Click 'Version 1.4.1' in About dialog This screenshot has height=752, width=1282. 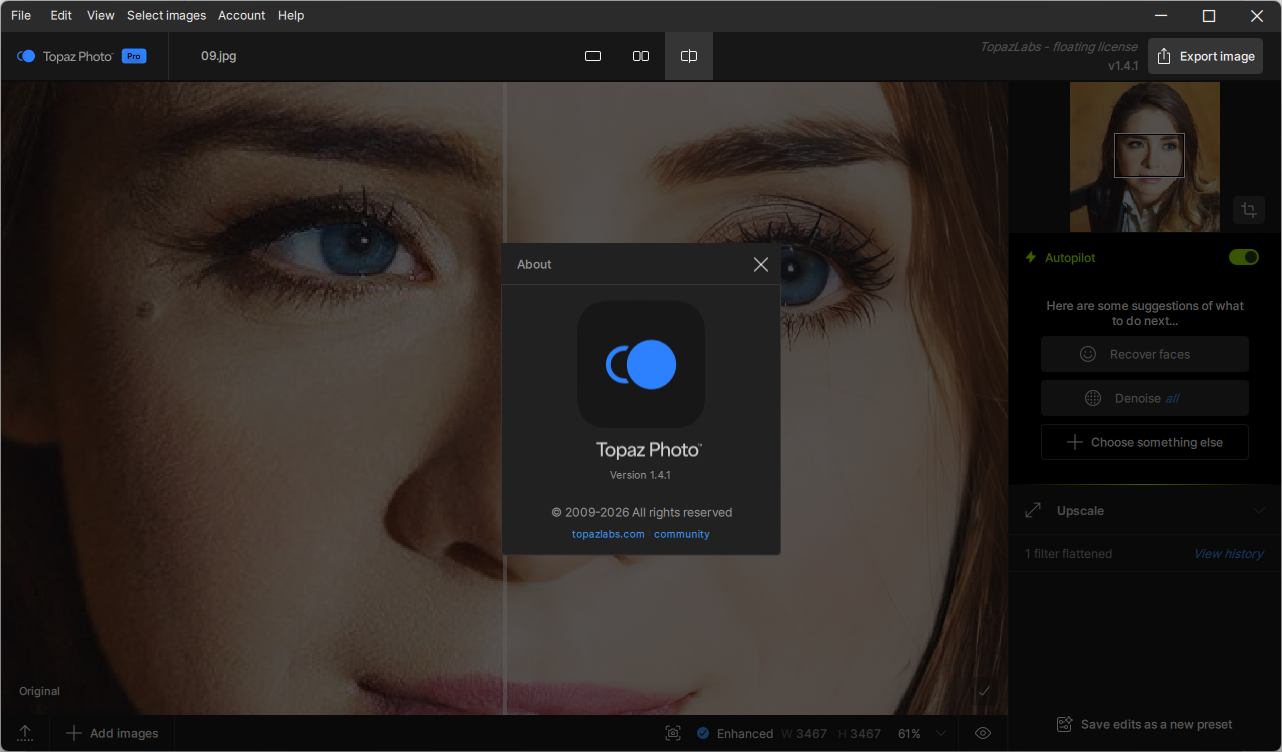(x=640, y=475)
